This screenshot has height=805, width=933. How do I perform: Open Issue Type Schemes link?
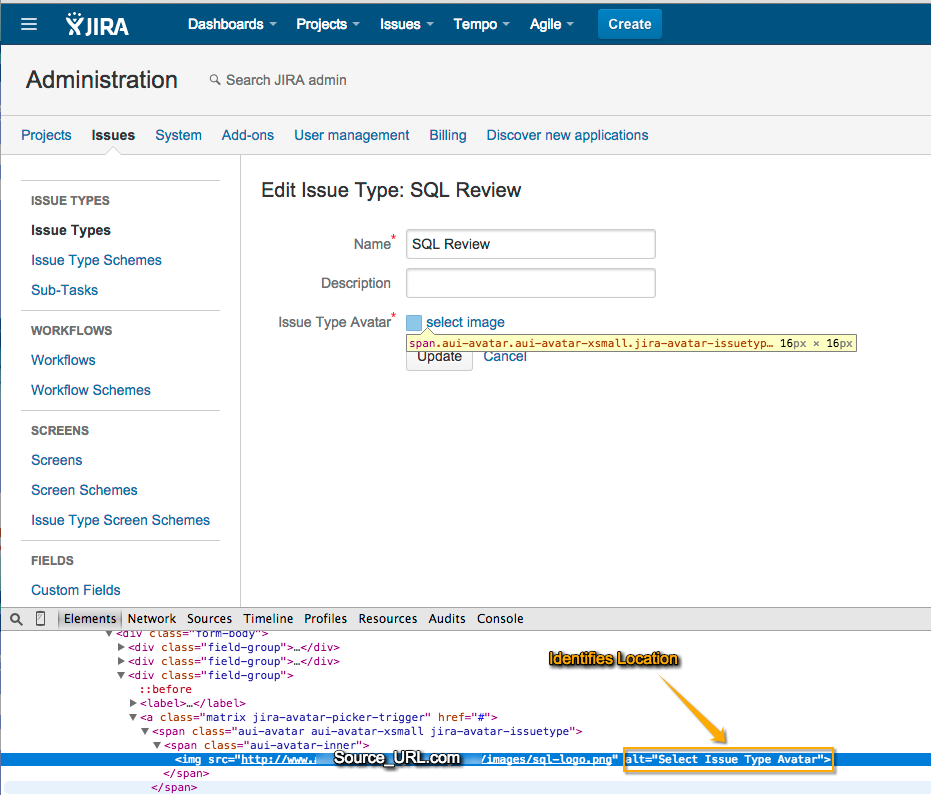tap(96, 260)
